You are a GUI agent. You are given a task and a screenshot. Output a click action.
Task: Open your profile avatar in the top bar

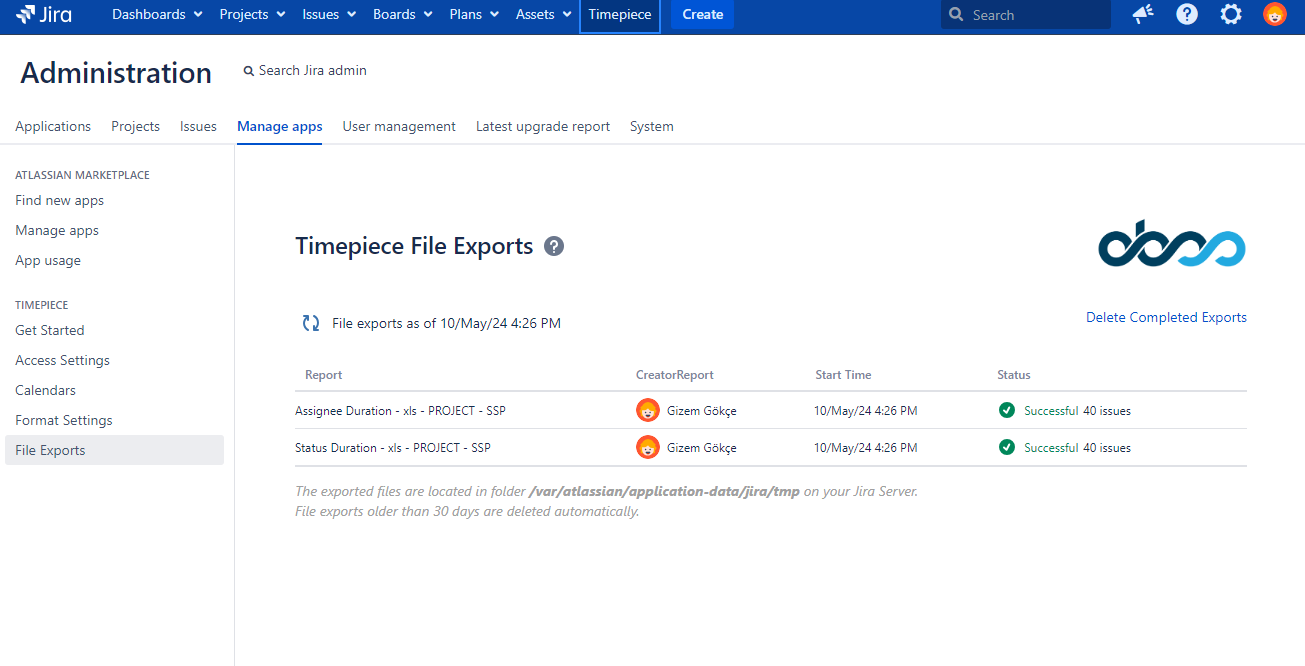pyautogui.click(x=1273, y=14)
